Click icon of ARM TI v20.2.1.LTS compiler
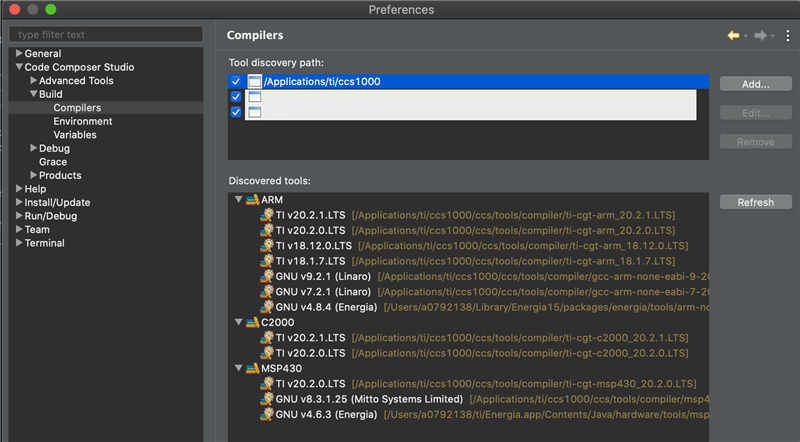 [267, 215]
